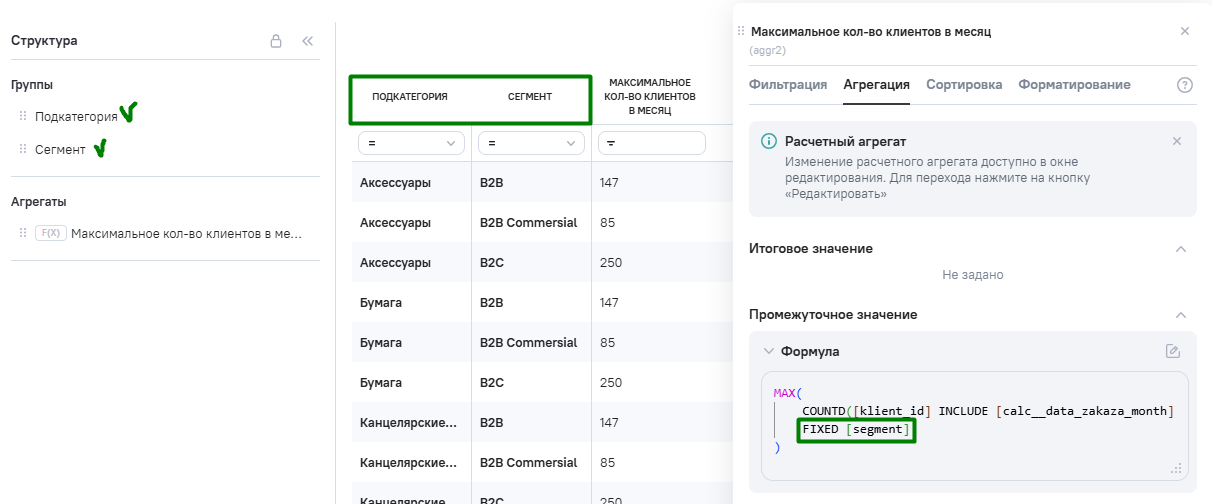Switch to the Сортировка tab
1212x504 pixels.
[x=964, y=85]
